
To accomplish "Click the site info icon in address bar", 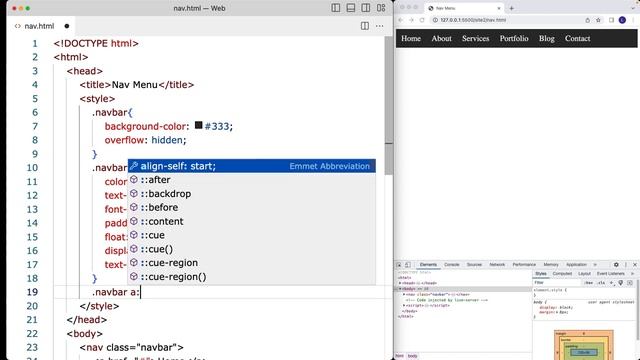I will point(435,20).
